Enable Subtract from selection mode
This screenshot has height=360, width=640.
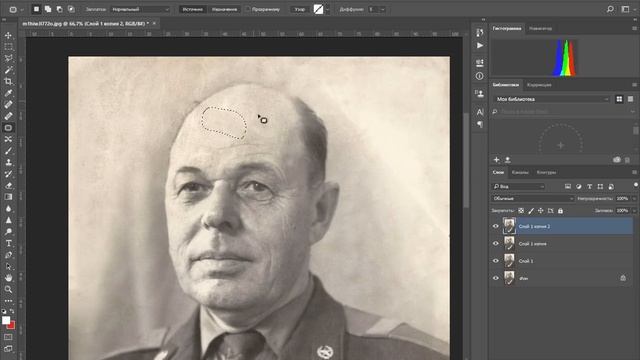point(60,9)
